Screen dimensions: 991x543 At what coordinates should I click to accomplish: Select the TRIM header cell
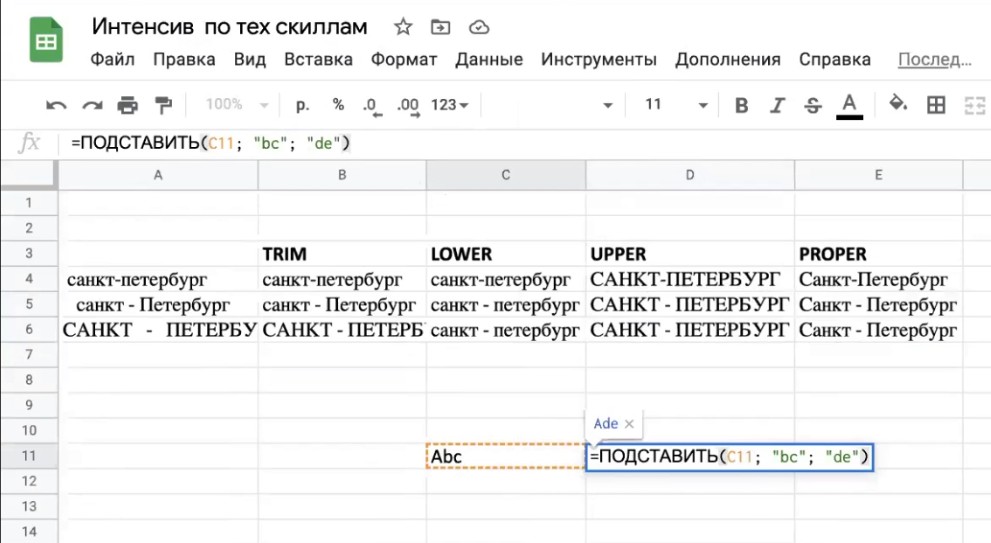[x=342, y=253]
